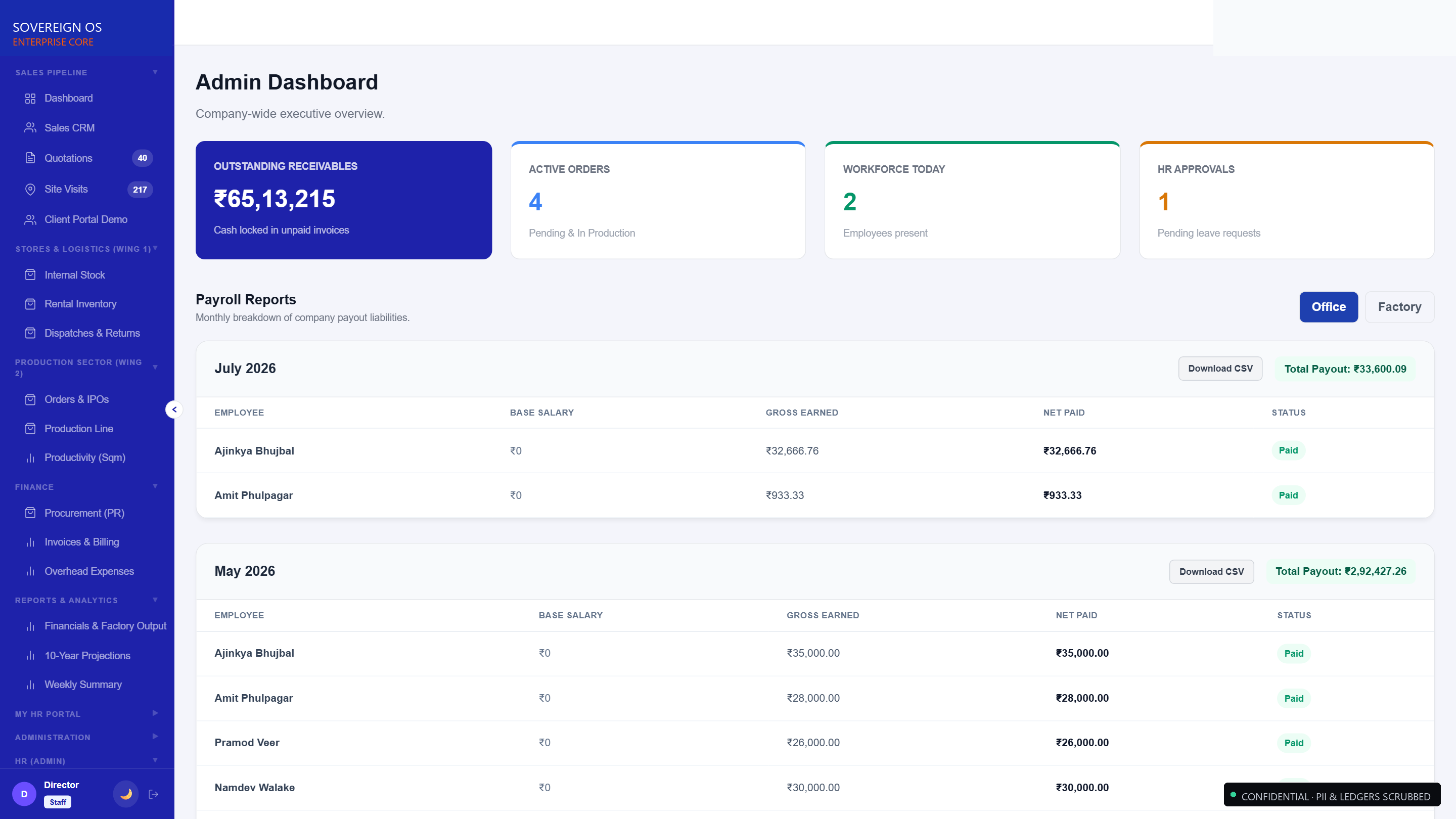Screen dimensions: 1456x819
Task: Open the 10-Year Projections report
Action: pos(87,656)
